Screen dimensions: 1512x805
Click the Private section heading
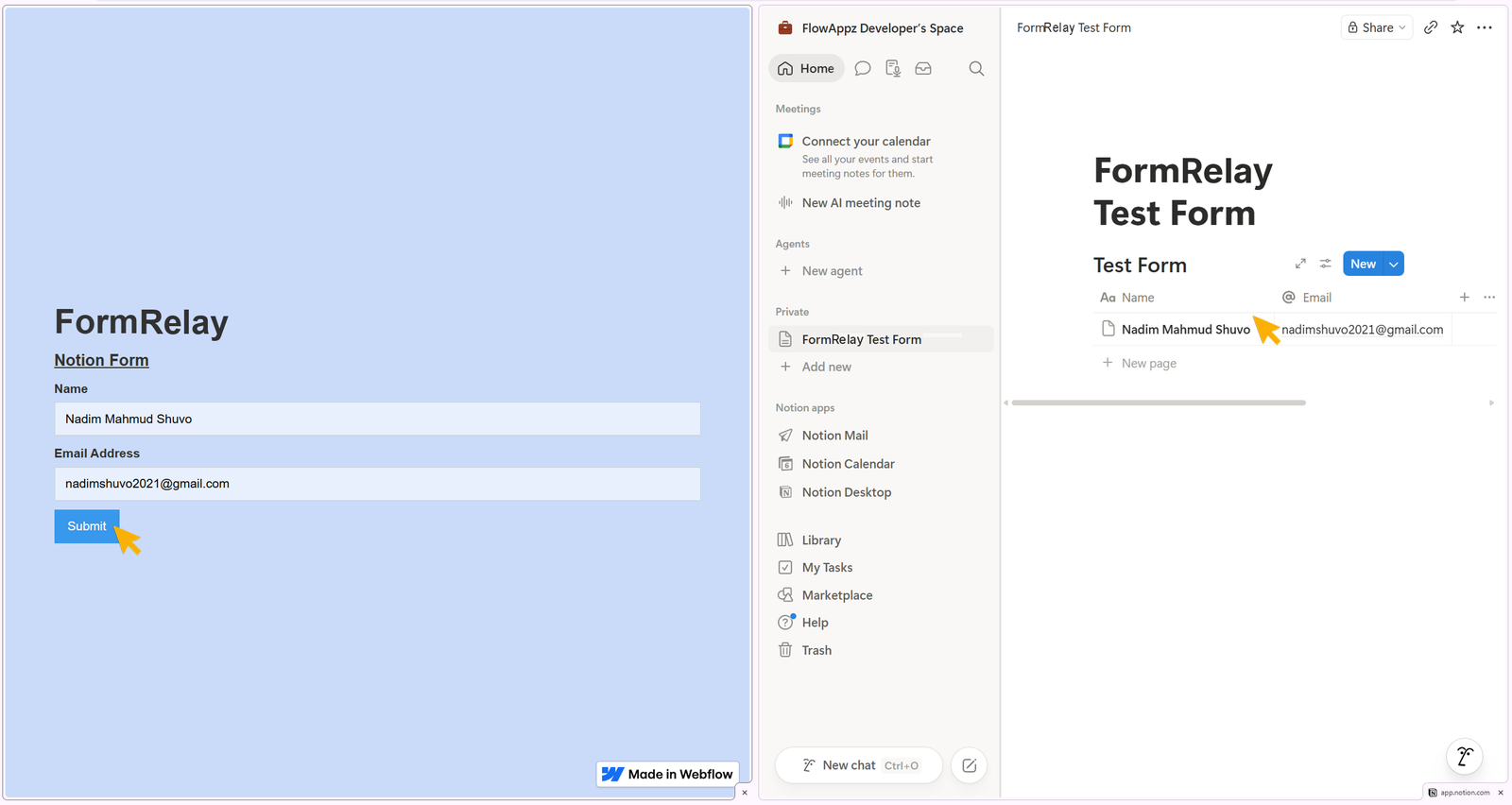[792, 312]
